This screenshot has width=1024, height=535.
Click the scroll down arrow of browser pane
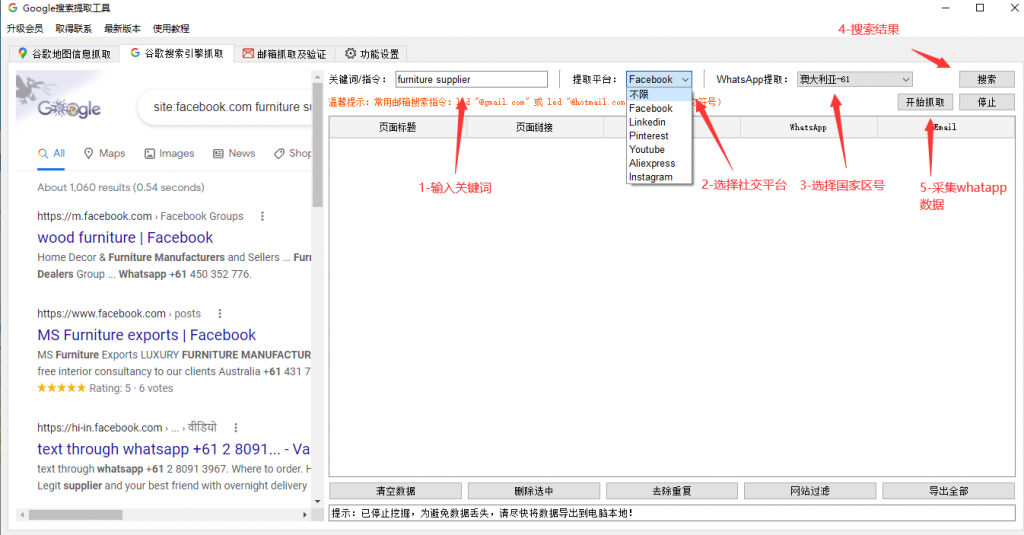click(317, 502)
